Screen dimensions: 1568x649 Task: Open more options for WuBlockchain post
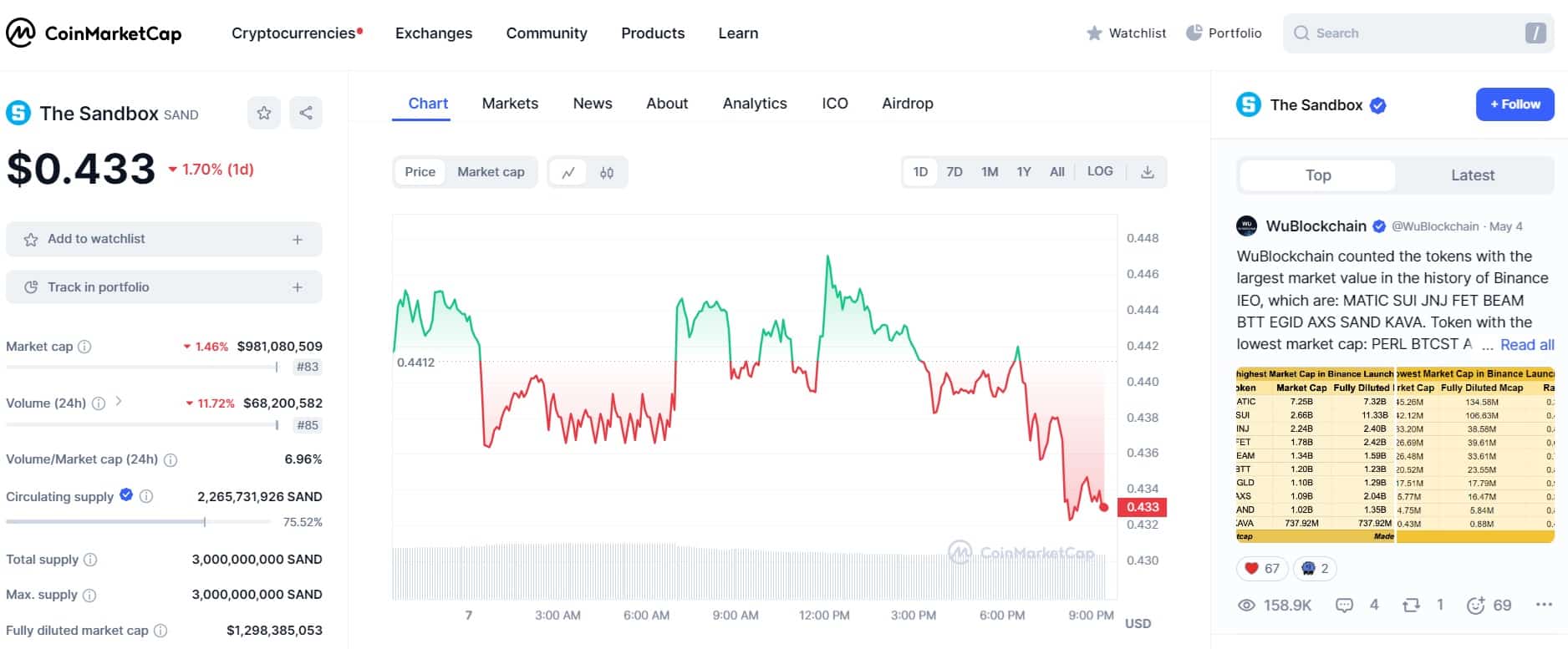(x=1544, y=605)
